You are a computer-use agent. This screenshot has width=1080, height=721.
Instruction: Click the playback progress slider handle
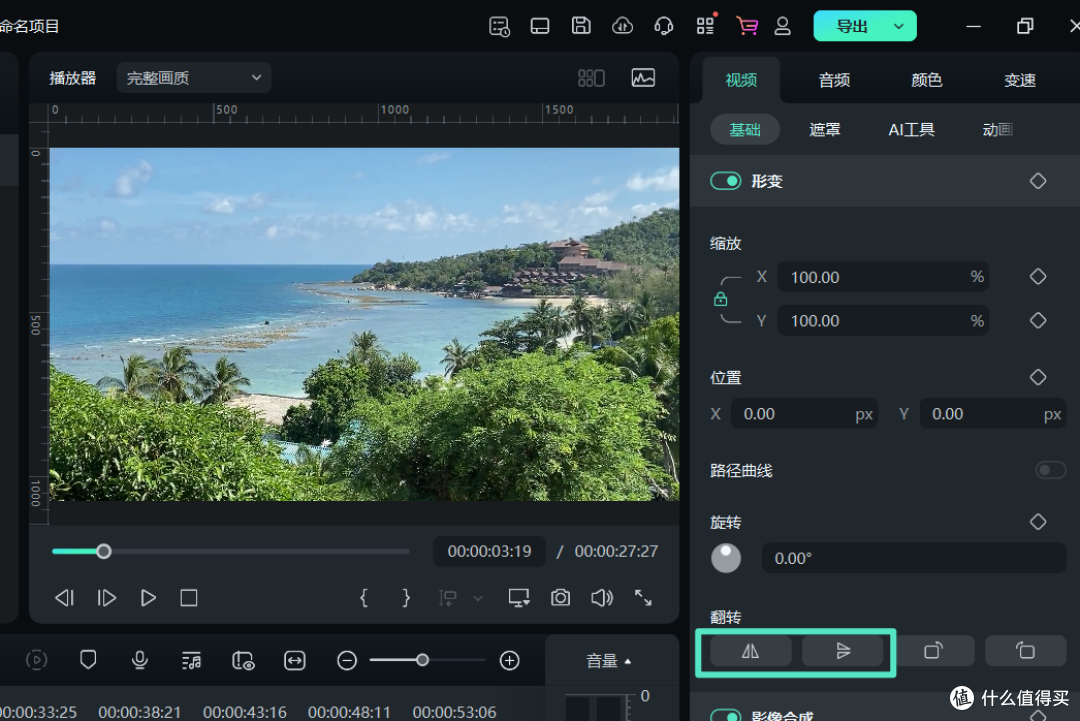point(104,552)
